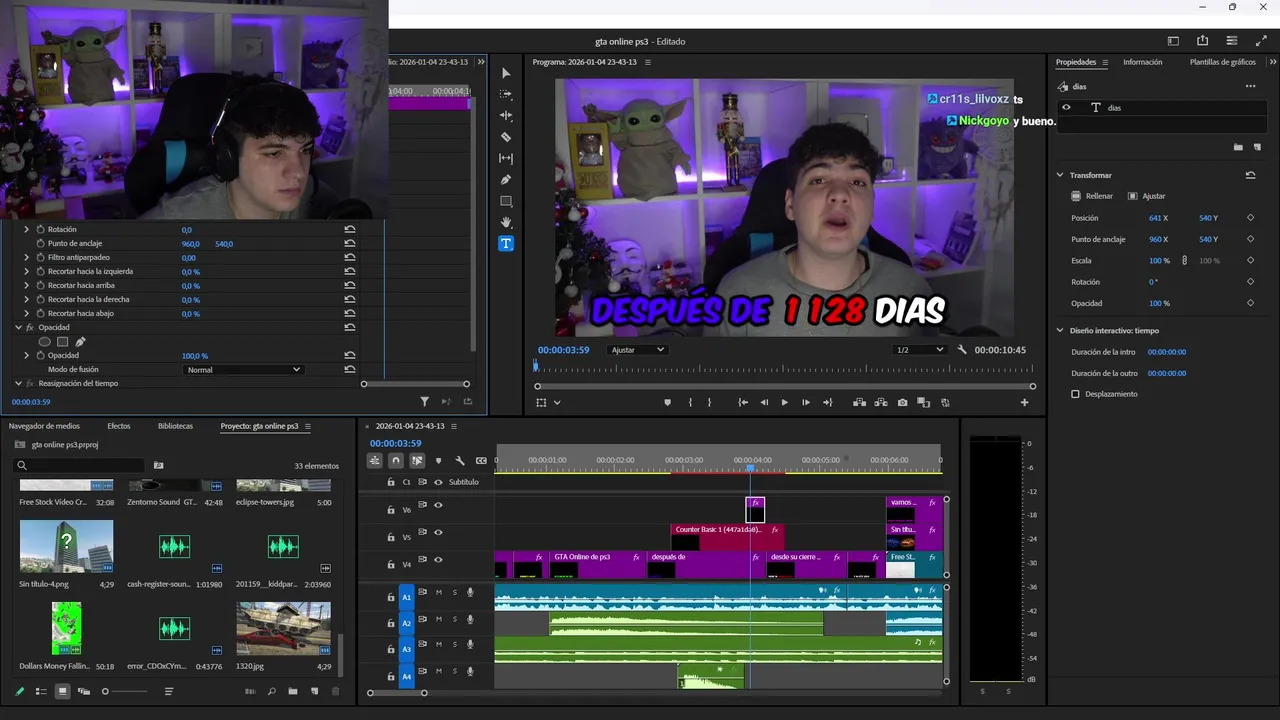
Task: Collapse the Transformar section
Action: click(x=1060, y=175)
